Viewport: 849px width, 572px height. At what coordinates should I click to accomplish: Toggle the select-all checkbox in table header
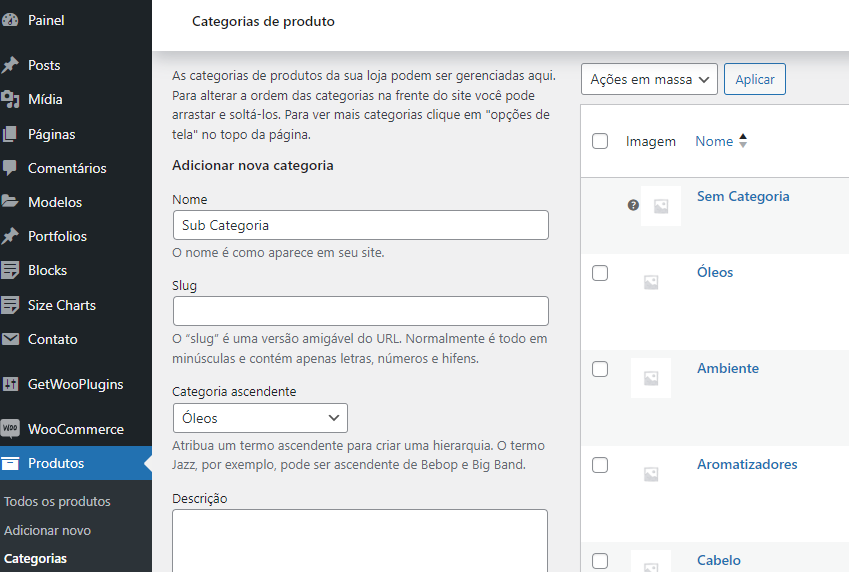point(600,141)
